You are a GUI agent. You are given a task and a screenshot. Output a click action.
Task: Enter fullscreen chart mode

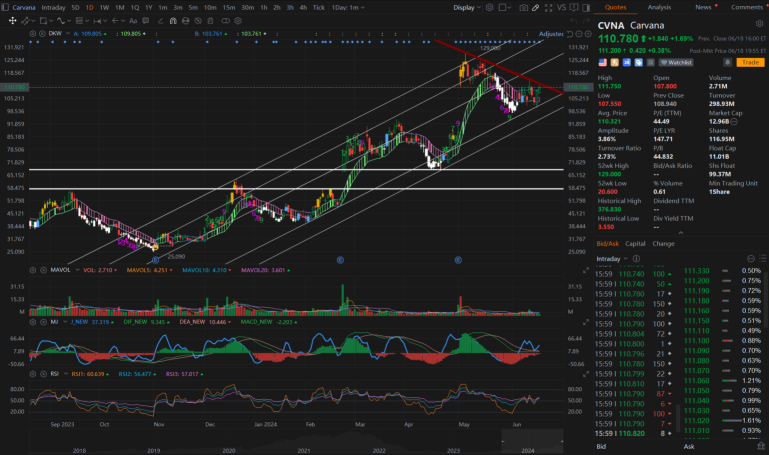[x=548, y=8]
